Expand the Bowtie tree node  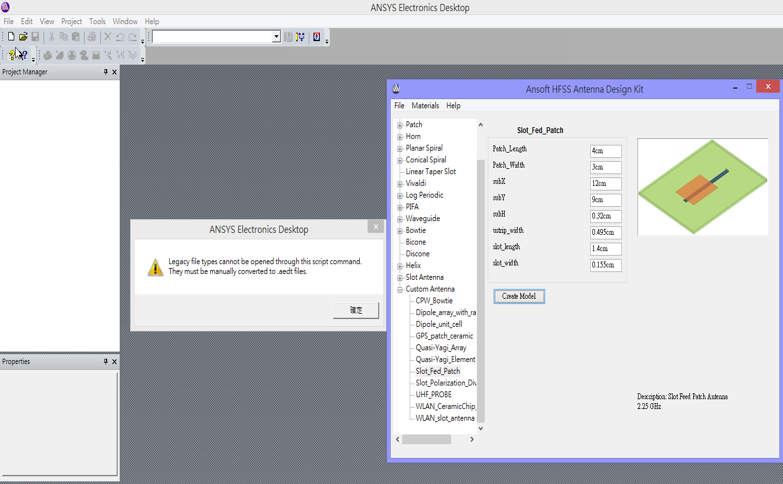click(400, 231)
